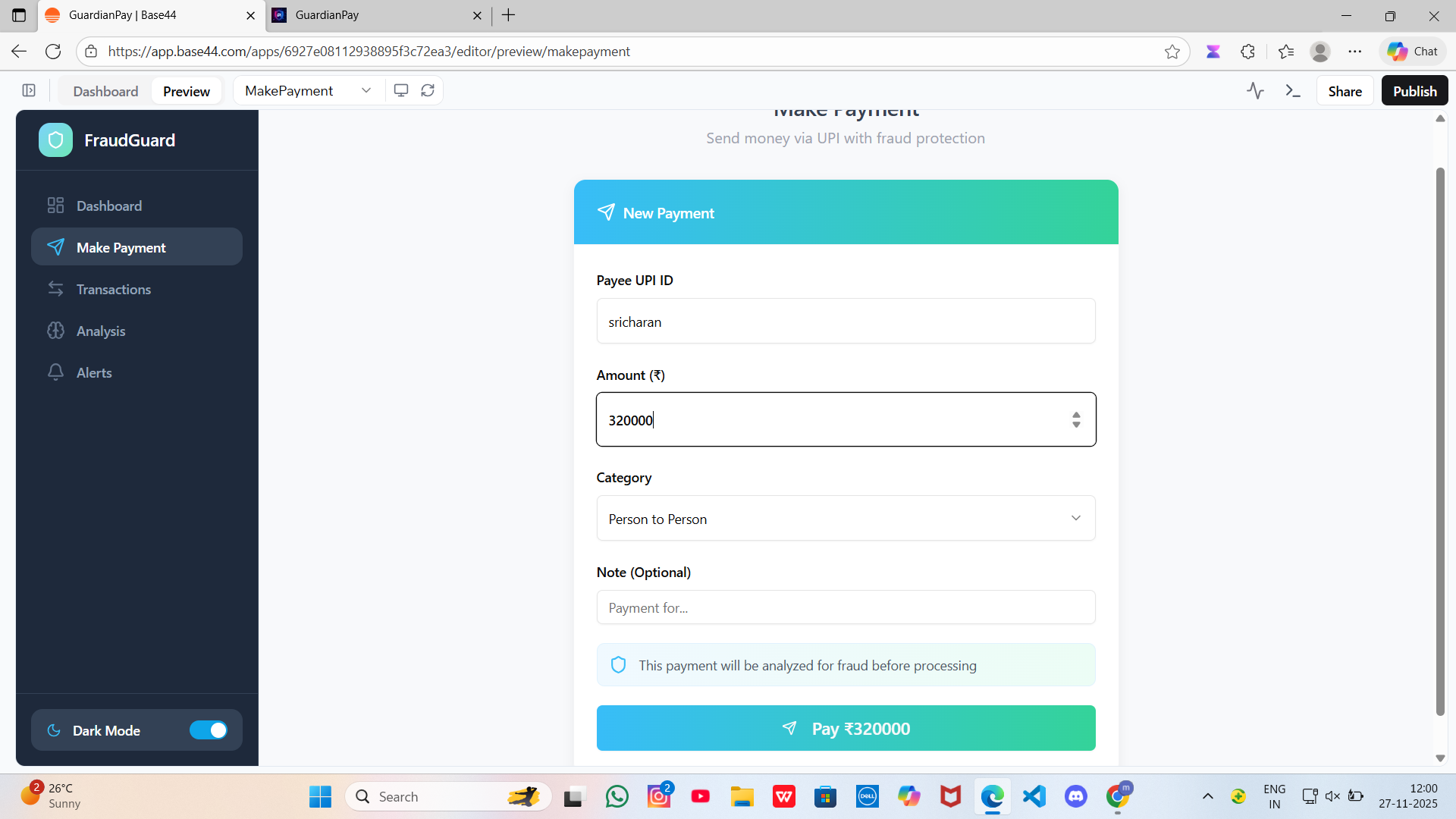Open WhatsApp from the taskbar

click(x=617, y=796)
